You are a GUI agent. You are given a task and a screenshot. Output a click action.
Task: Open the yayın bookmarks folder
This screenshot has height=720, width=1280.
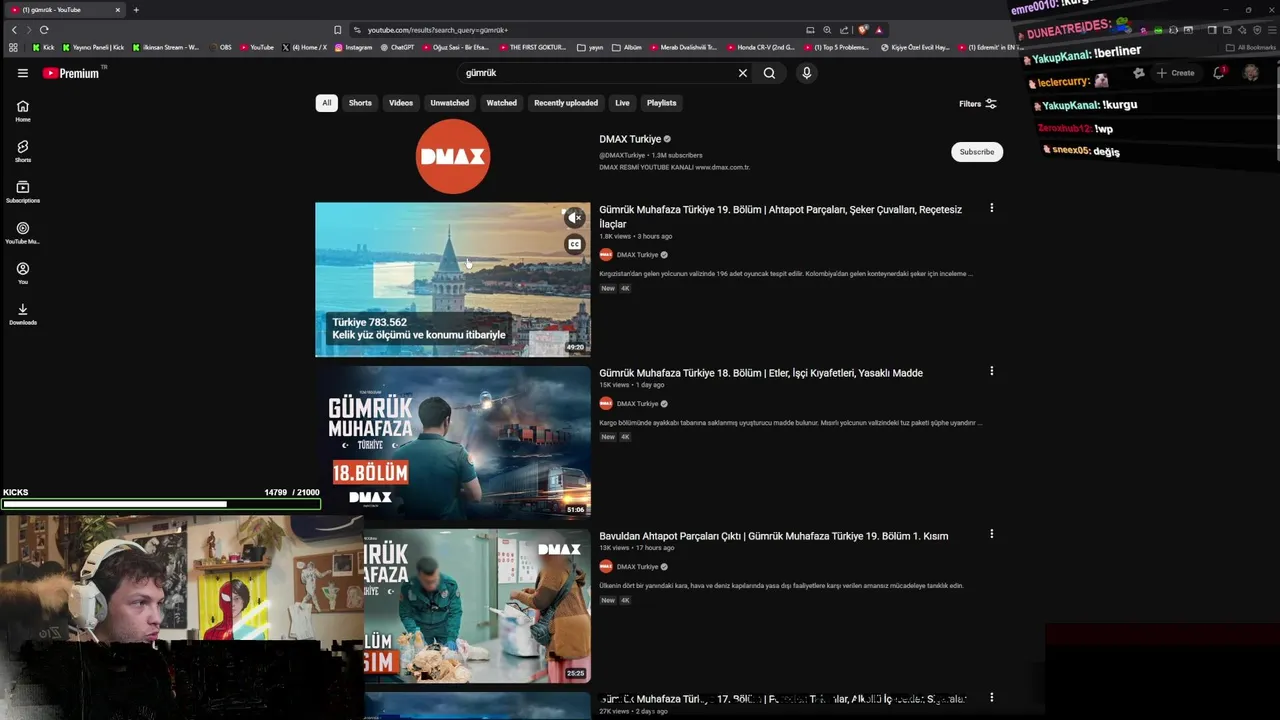(x=590, y=47)
